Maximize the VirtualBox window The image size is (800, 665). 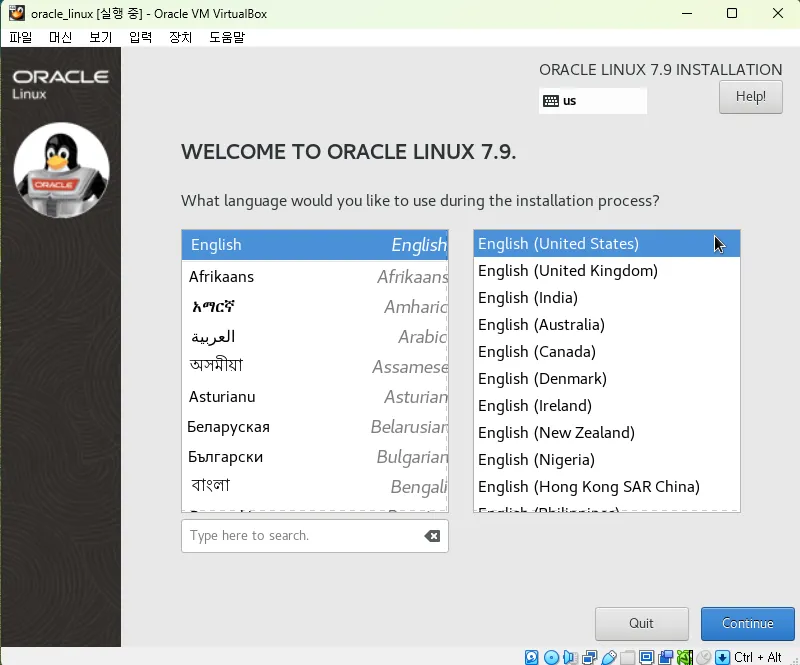coord(732,13)
